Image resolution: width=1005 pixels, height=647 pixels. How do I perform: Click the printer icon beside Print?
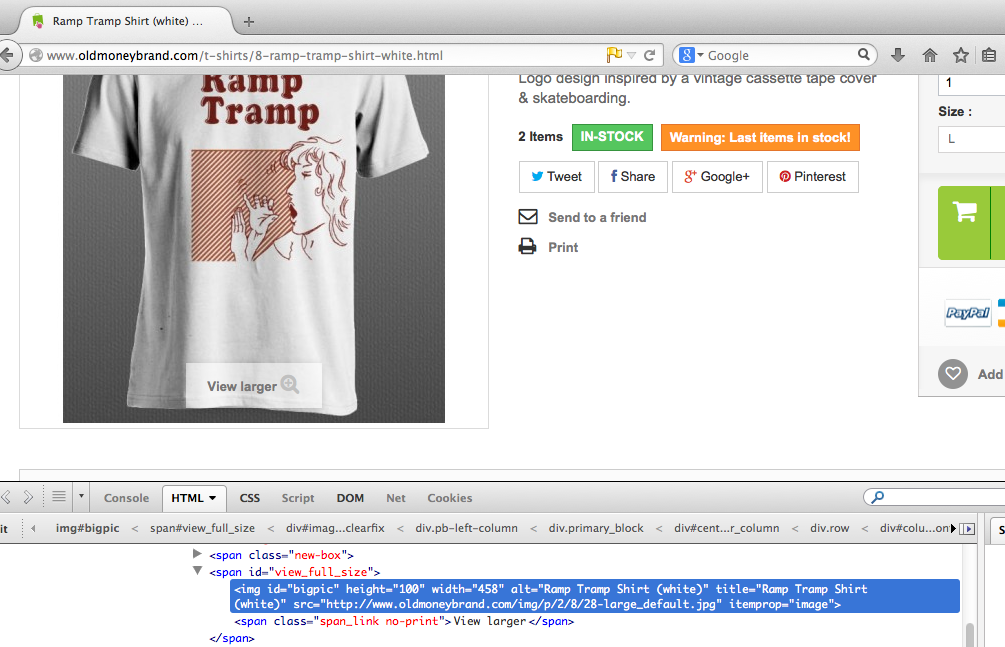(527, 246)
